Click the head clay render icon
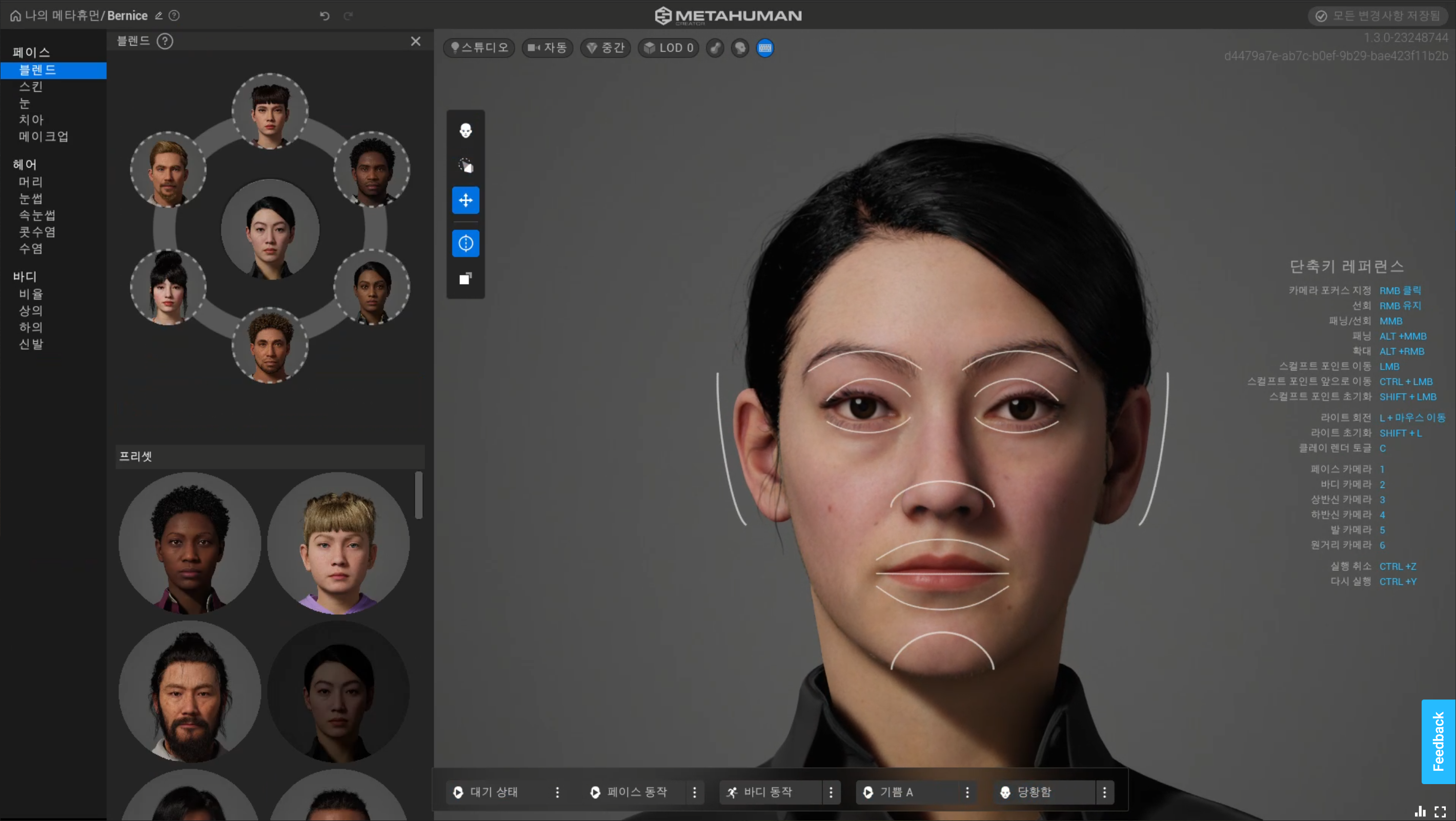The image size is (1456, 821). pyautogui.click(x=740, y=48)
